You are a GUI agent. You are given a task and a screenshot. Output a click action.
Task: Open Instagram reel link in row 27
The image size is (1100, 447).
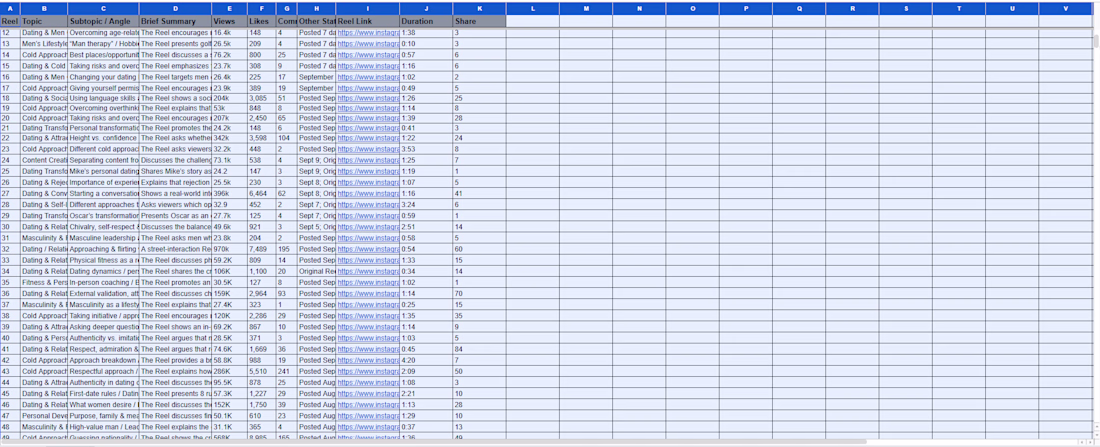pos(368,193)
